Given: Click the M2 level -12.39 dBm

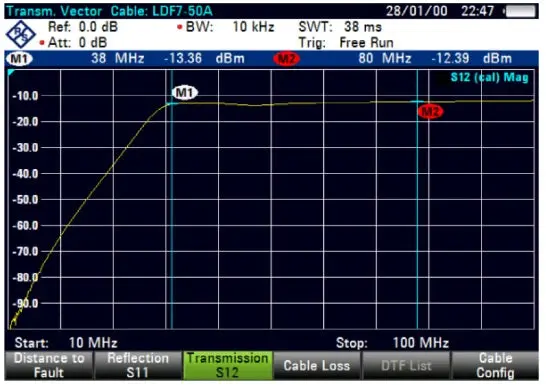Looking at the screenshot, I should tap(471, 58).
